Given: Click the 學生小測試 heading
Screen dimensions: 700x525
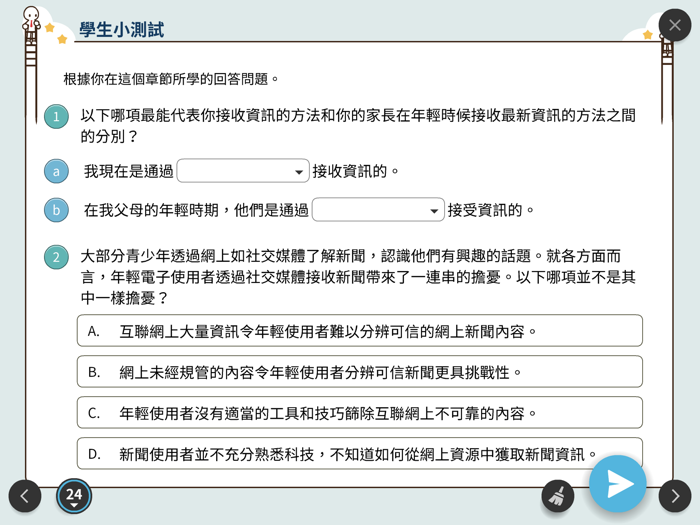Looking at the screenshot, I should (122, 30).
